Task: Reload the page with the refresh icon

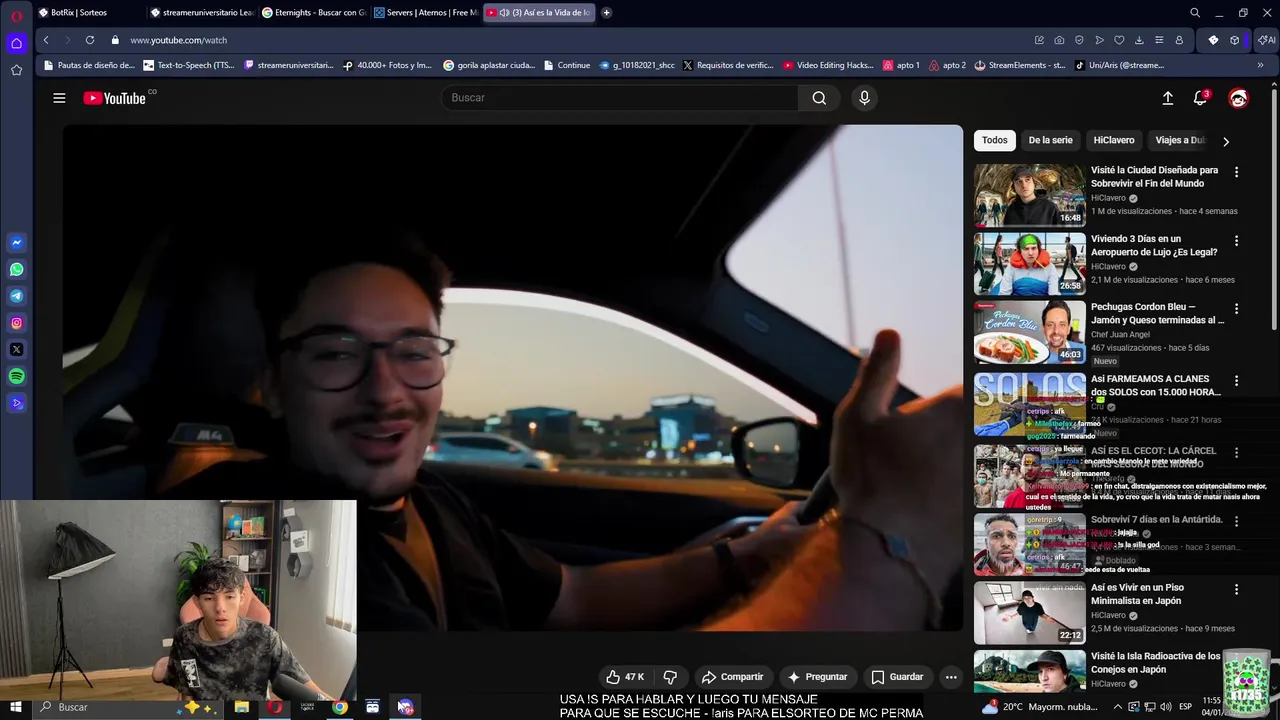Action: 90,40
